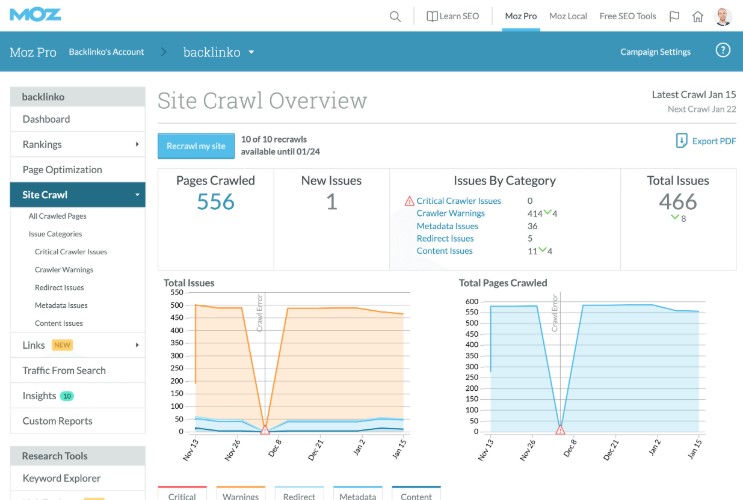The image size is (743, 500).
Task: Open Insights in the sidebar
Action: (78, 396)
